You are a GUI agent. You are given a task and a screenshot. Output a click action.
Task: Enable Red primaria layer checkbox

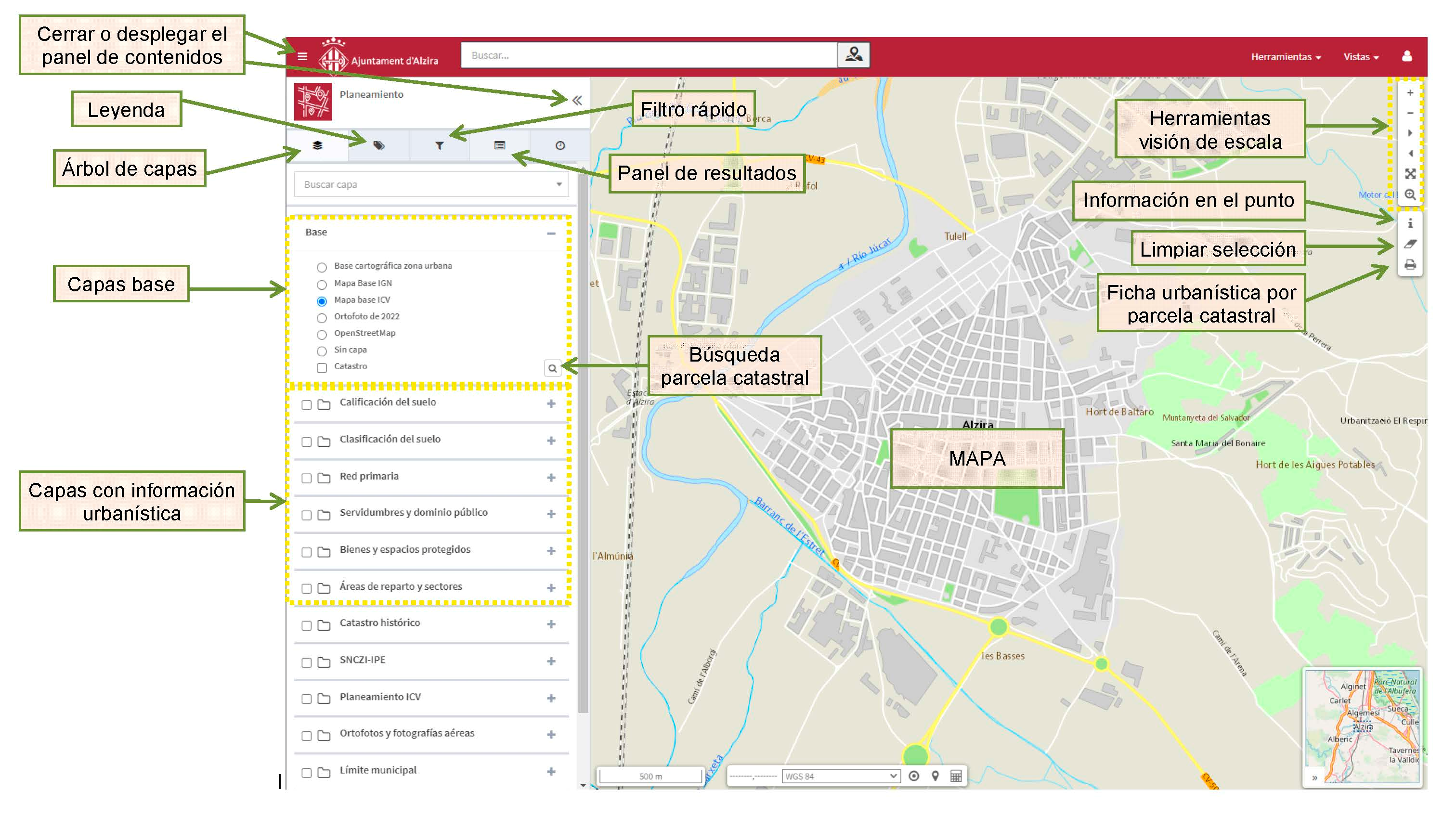click(x=306, y=478)
